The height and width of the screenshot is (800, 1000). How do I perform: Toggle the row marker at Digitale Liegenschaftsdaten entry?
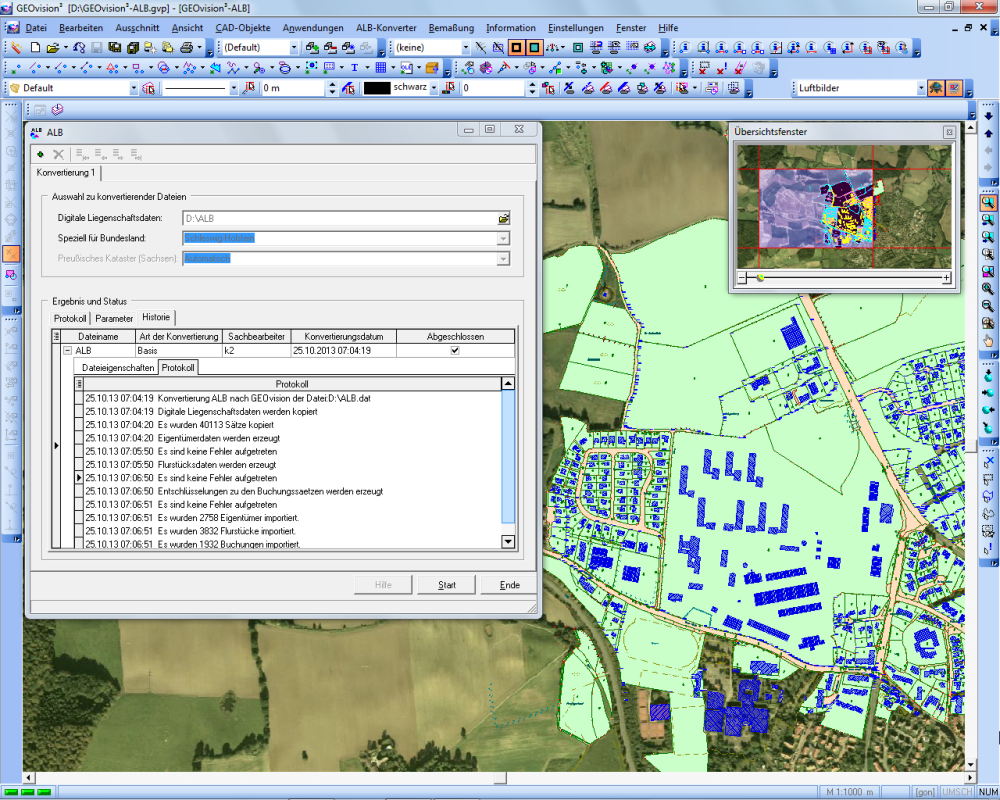coord(79,411)
